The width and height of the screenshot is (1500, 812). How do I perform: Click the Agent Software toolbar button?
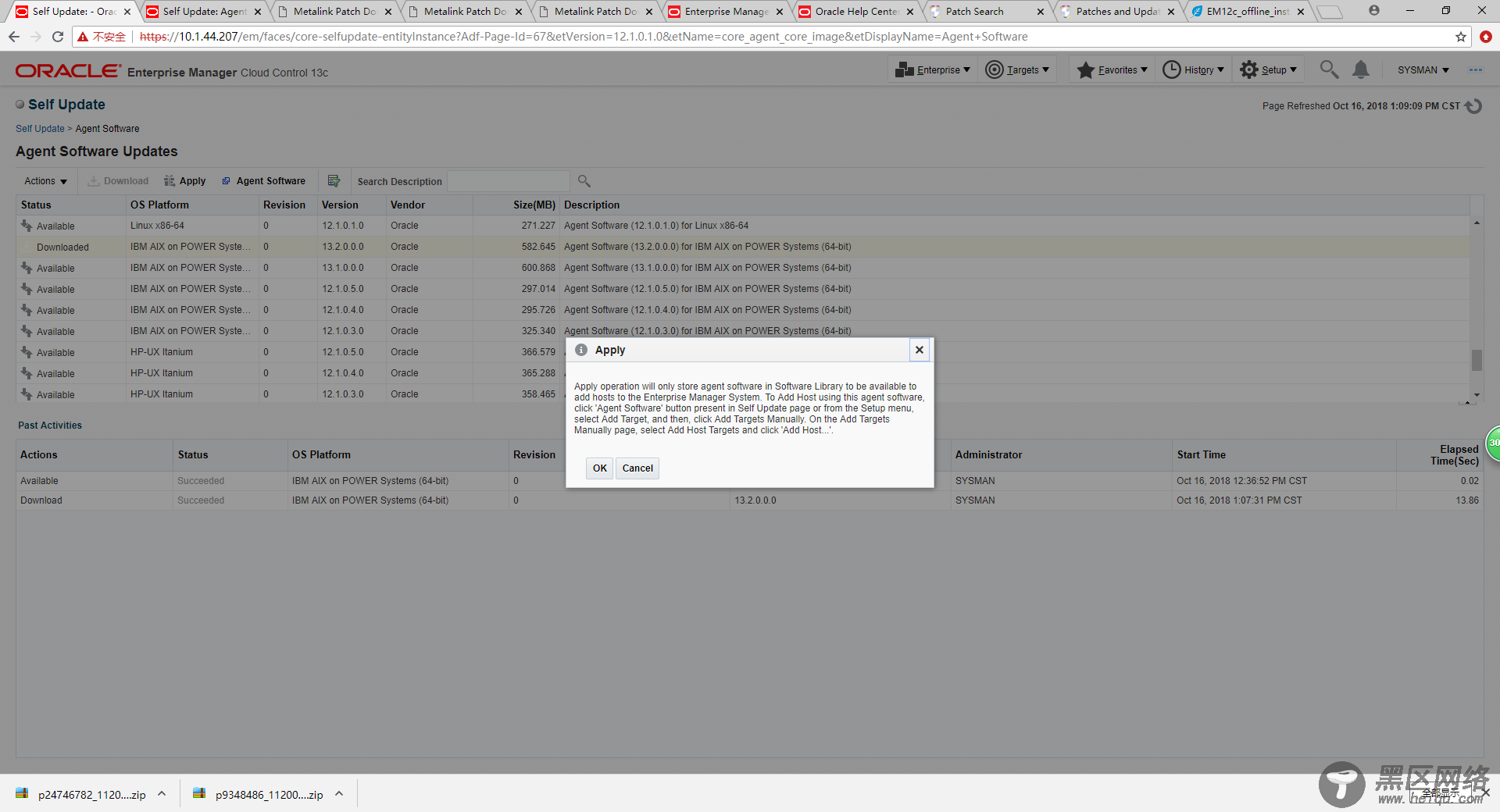(x=264, y=181)
